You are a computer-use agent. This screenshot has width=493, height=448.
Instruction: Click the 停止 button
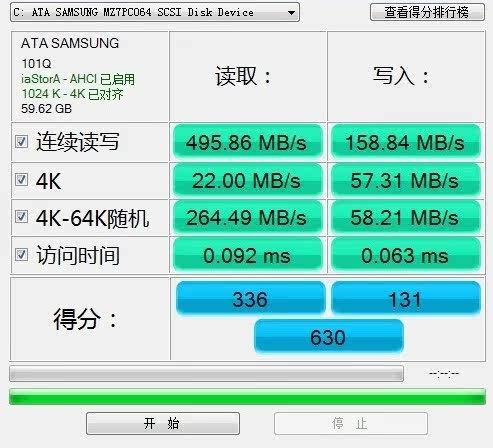[x=351, y=424]
